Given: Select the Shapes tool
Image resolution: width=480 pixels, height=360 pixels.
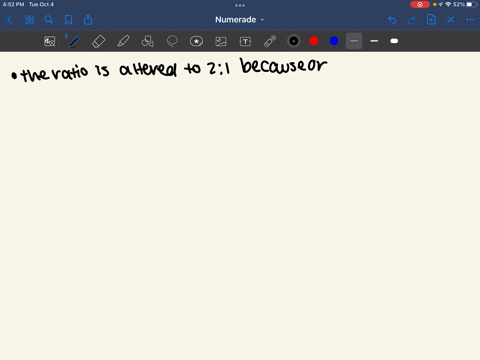Looking at the screenshot, I should 147,41.
